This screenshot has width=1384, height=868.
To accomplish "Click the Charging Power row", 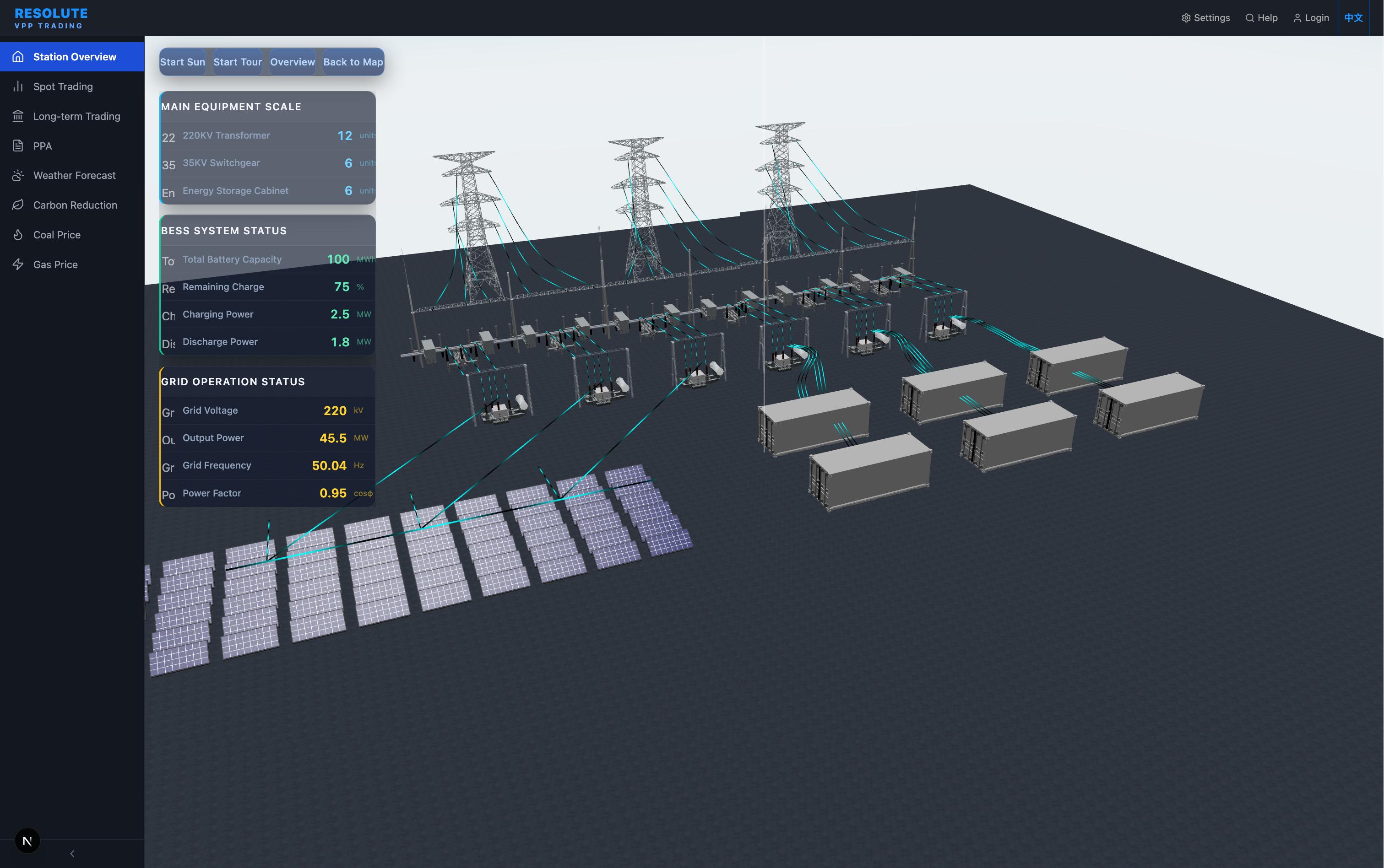I will [x=268, y=315].
